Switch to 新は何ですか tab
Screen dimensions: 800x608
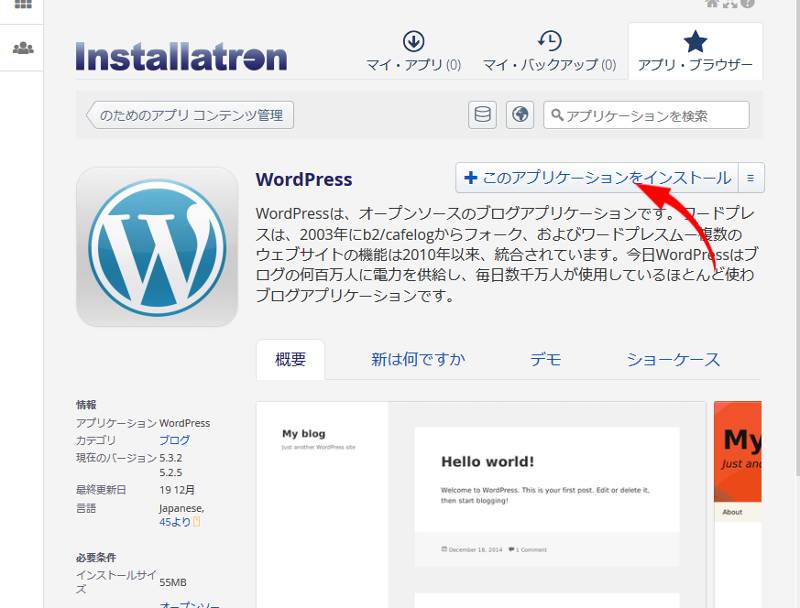pyautogui.click(x=418, y=360)
